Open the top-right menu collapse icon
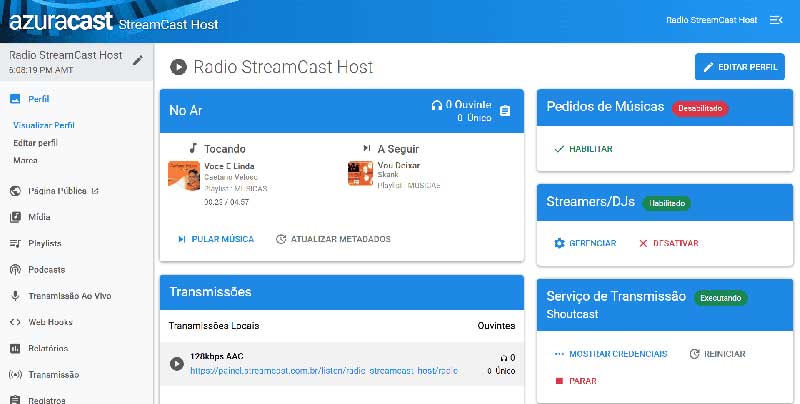 click(776, 20)
